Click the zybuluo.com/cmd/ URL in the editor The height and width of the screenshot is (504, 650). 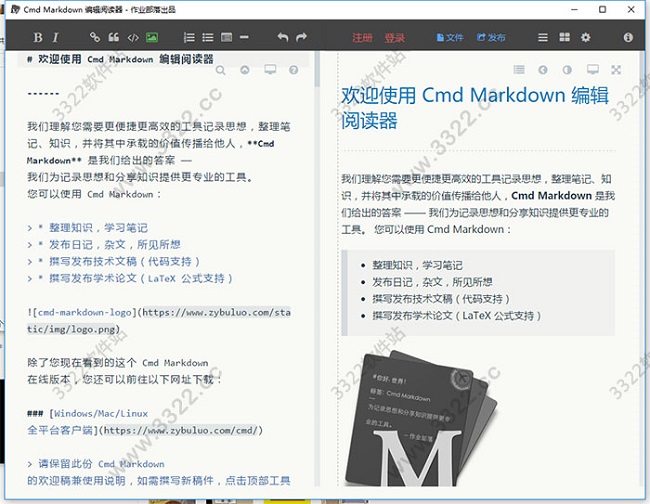pyautogui.click(x=181, y=430)
